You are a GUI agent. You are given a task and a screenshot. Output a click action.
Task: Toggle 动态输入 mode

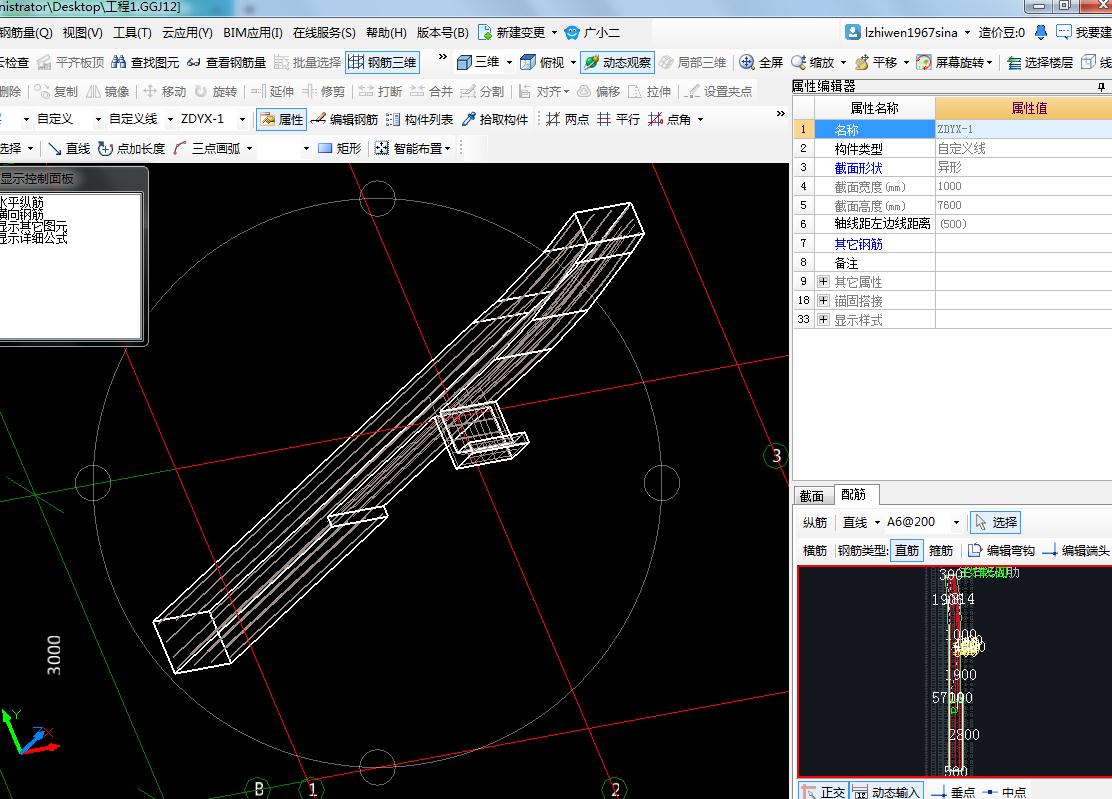tap(886, 791)
